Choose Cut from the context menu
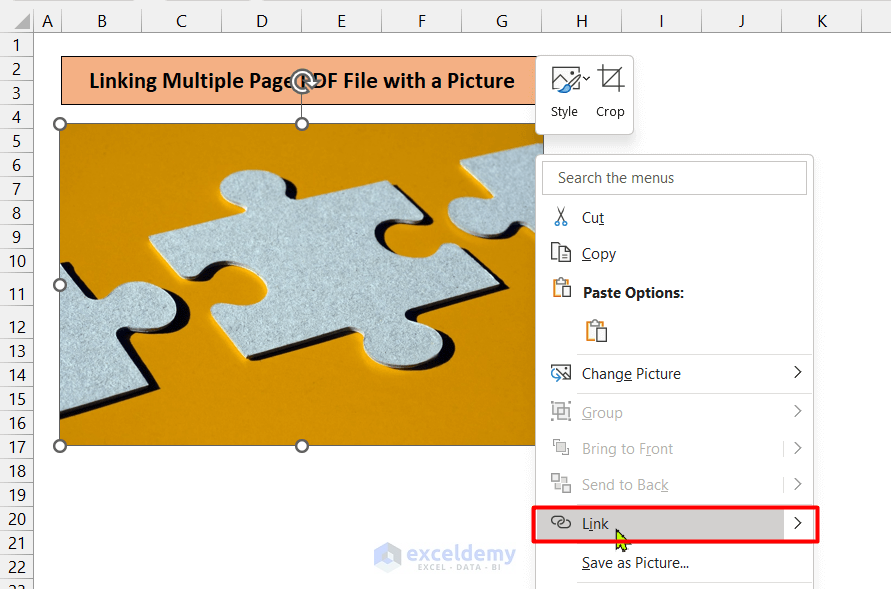Screen dimensions: 891x589 pos(675,218)
